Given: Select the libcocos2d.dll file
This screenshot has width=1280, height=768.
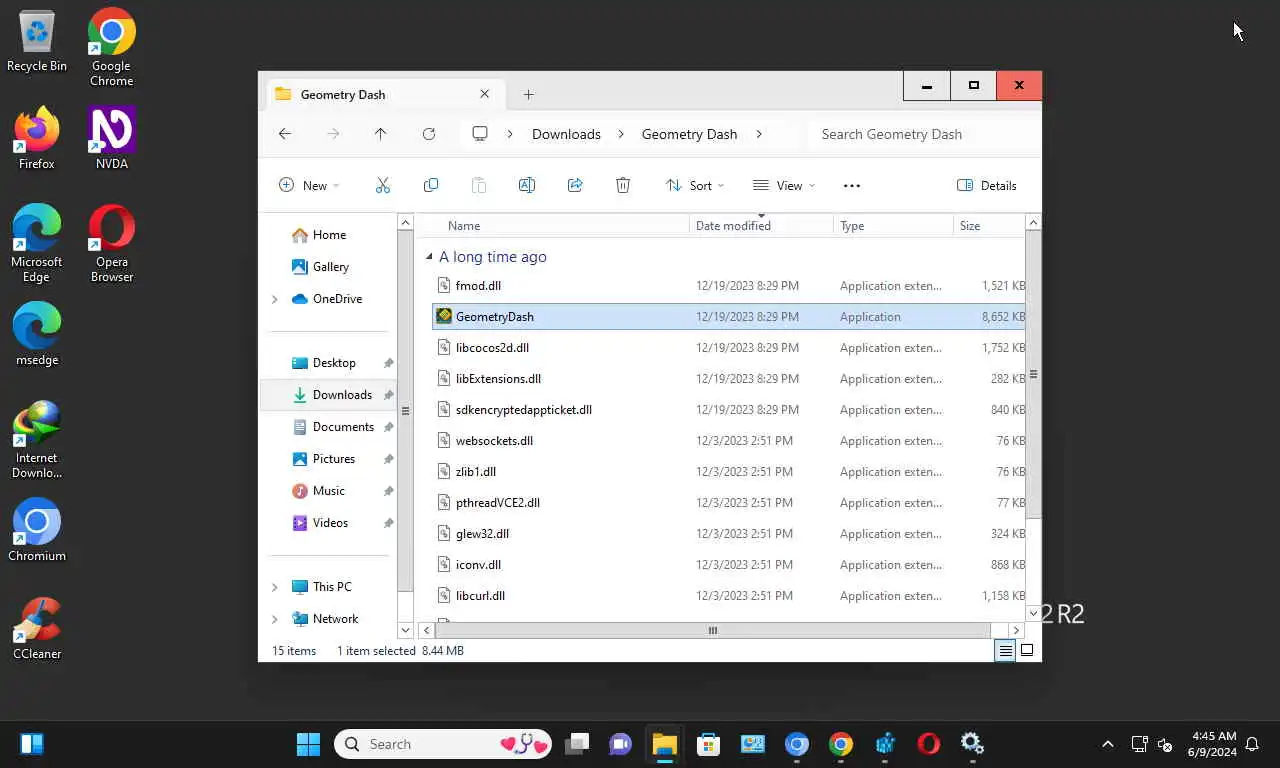Looking at the screenshot, I should (x=728, y=348).
